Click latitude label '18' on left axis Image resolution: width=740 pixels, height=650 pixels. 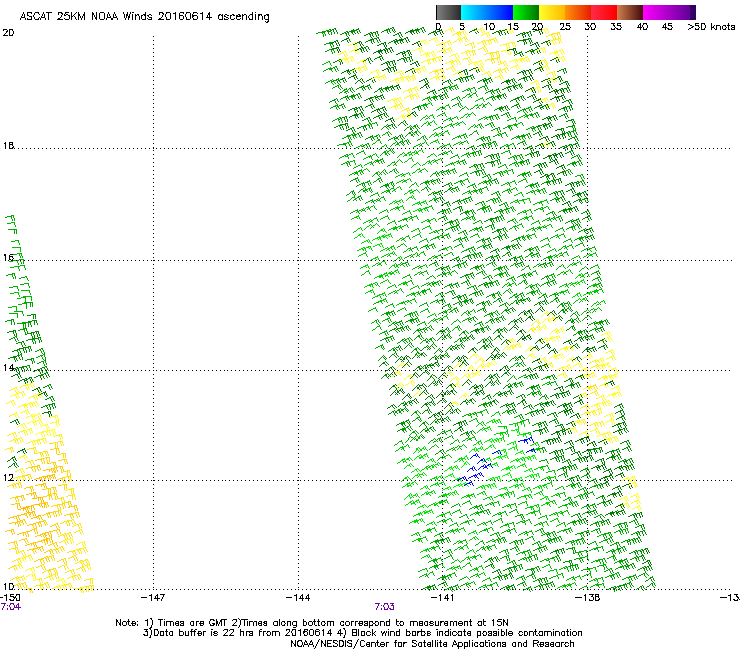[8, 145]
